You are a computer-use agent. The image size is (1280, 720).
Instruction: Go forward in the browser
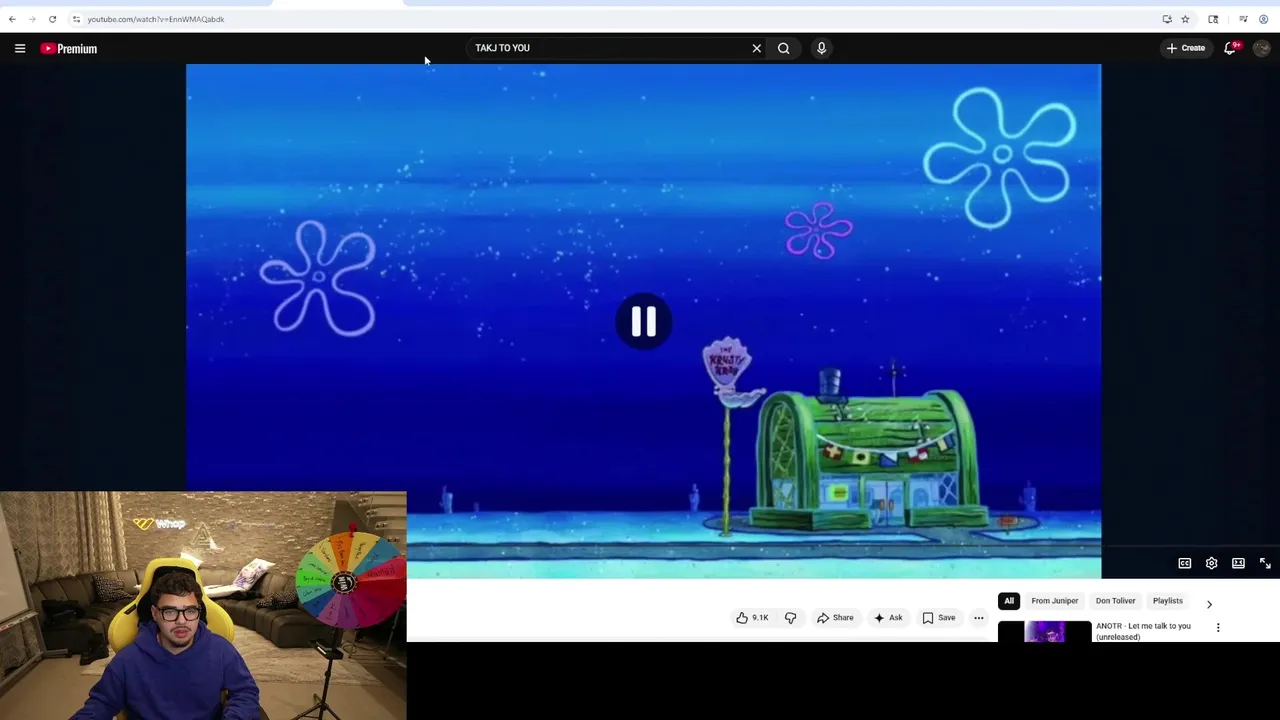[x=32, y=19]
